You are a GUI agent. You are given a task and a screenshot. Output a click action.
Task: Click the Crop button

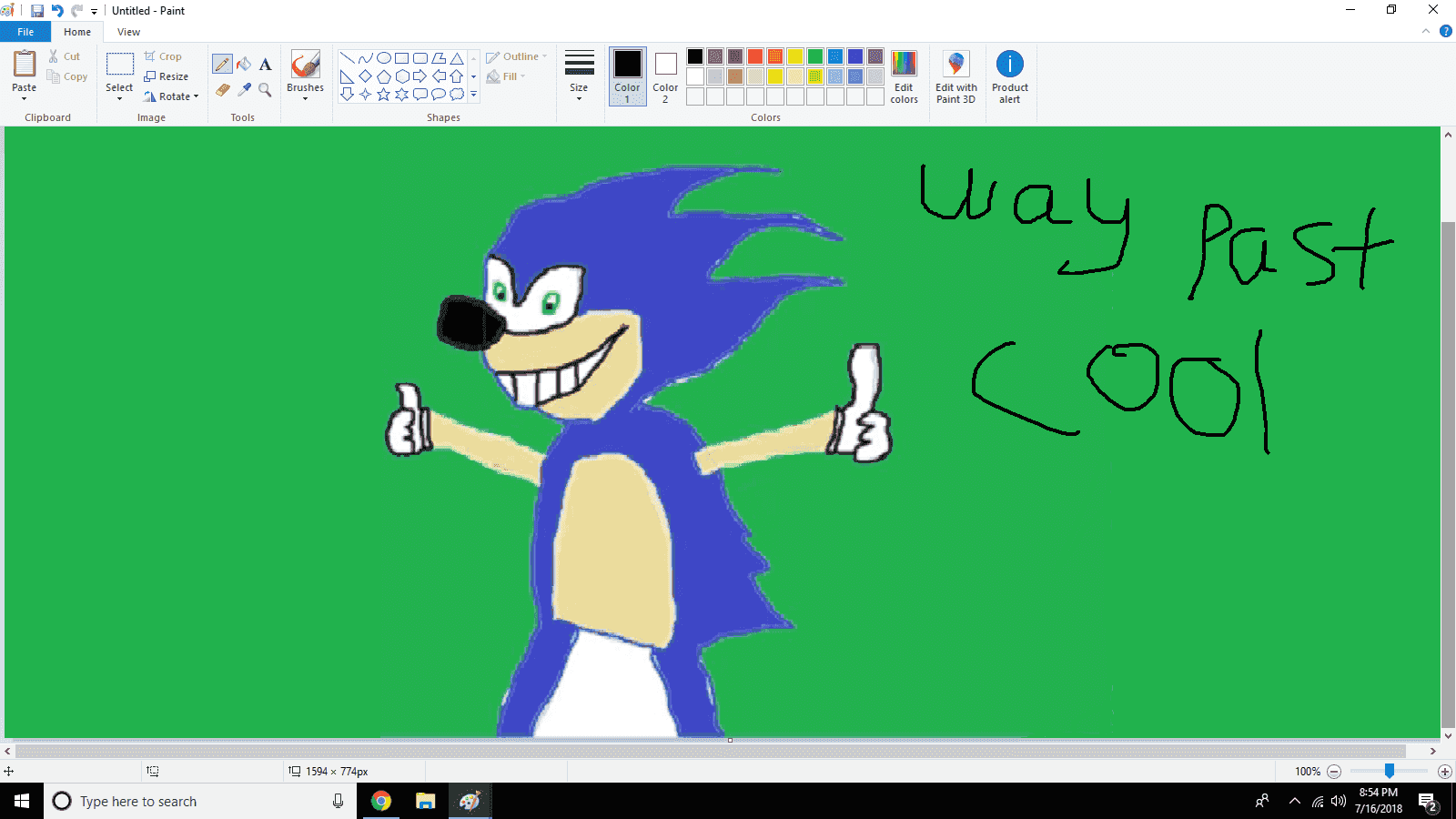(164, 56)
